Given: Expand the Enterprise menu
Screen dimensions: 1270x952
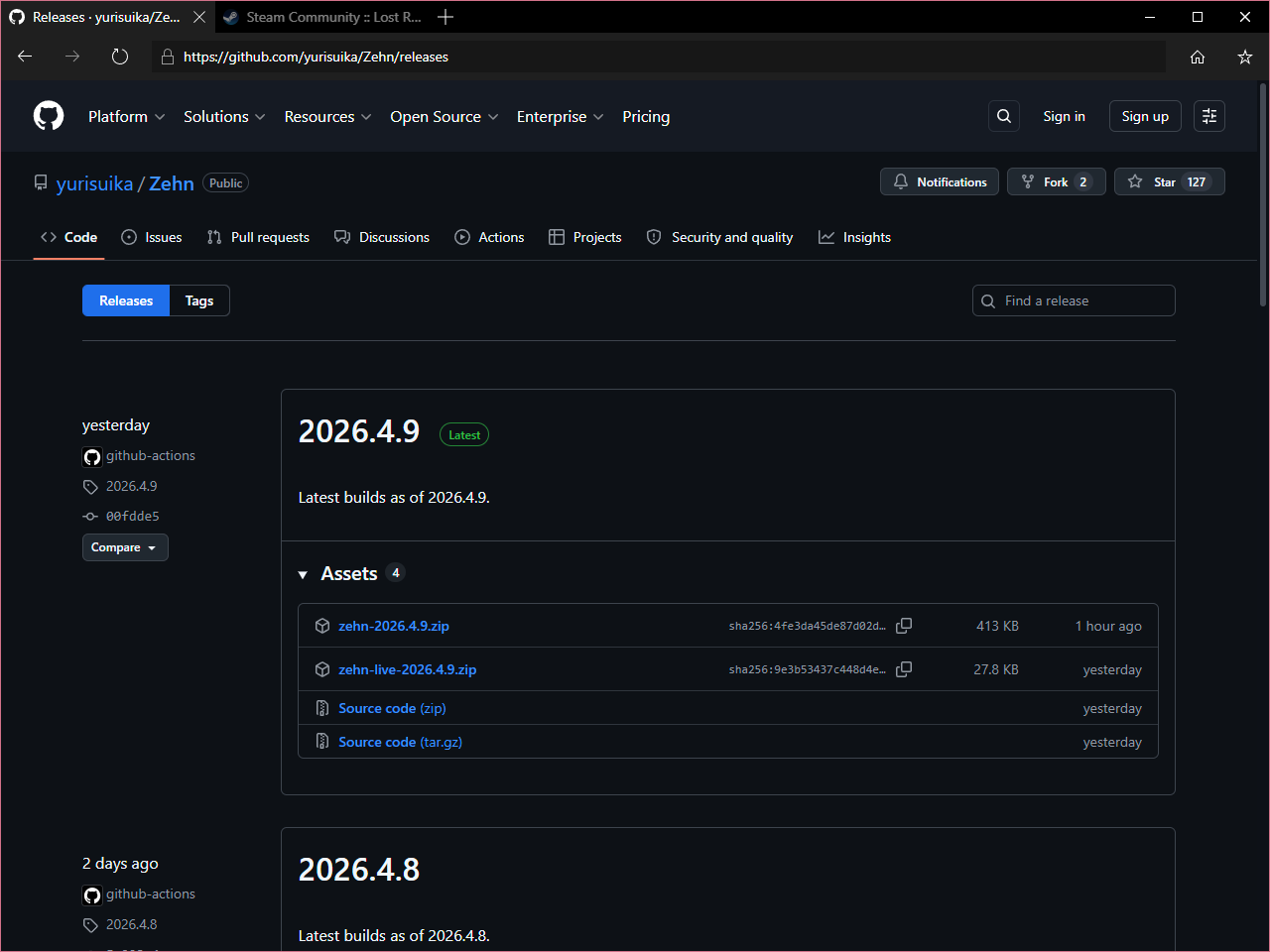Looking at the screenshot, I should click(x=560, y=116).
